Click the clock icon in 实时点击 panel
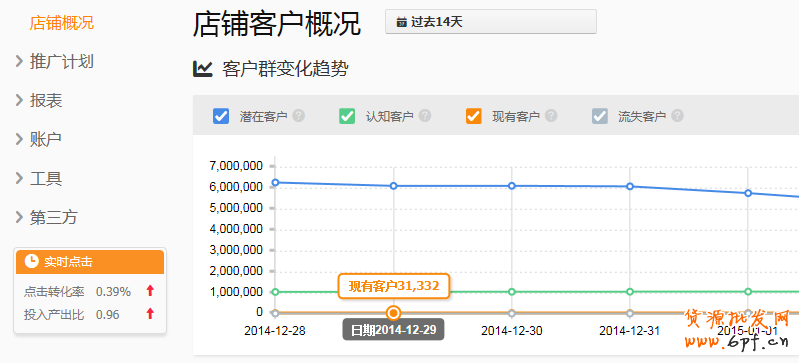Image resolution: width=799 pixels, height=363 pixels. (x=32, y=262)
